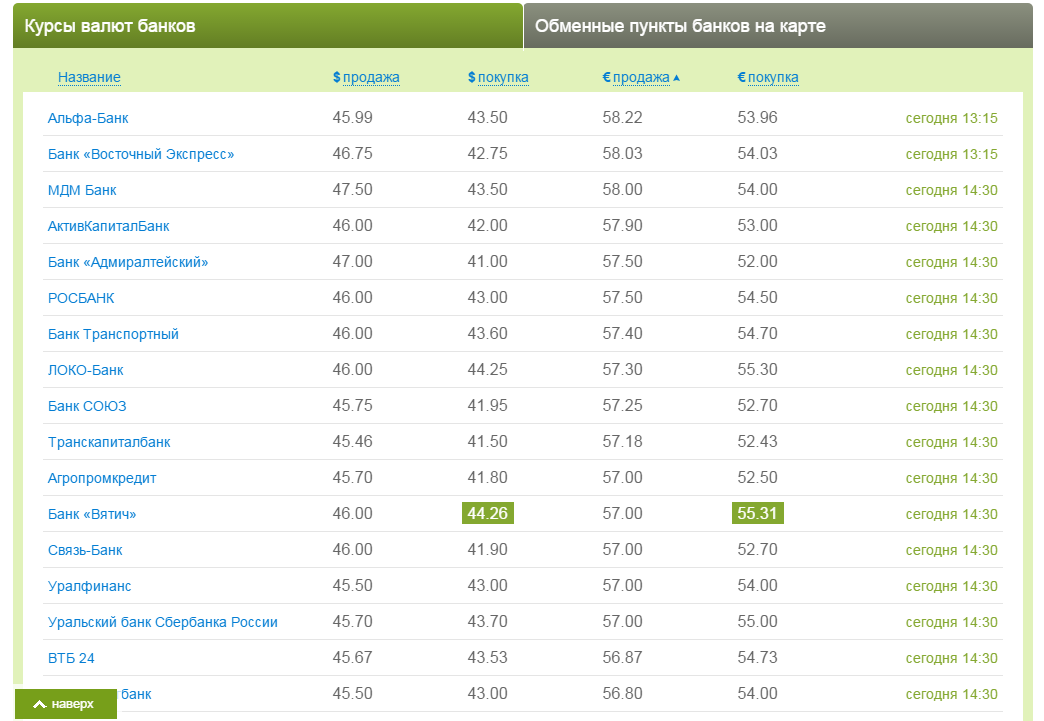Open the АктивКапиталБанк link

109,226
